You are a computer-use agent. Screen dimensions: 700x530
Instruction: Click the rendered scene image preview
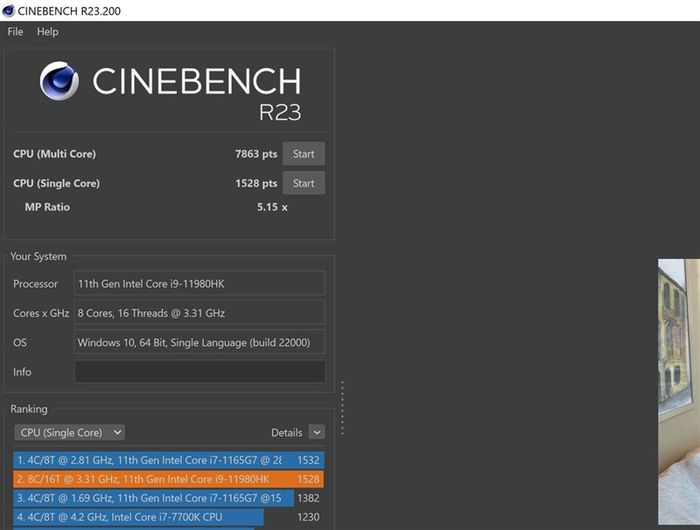[x=679, y=392]
